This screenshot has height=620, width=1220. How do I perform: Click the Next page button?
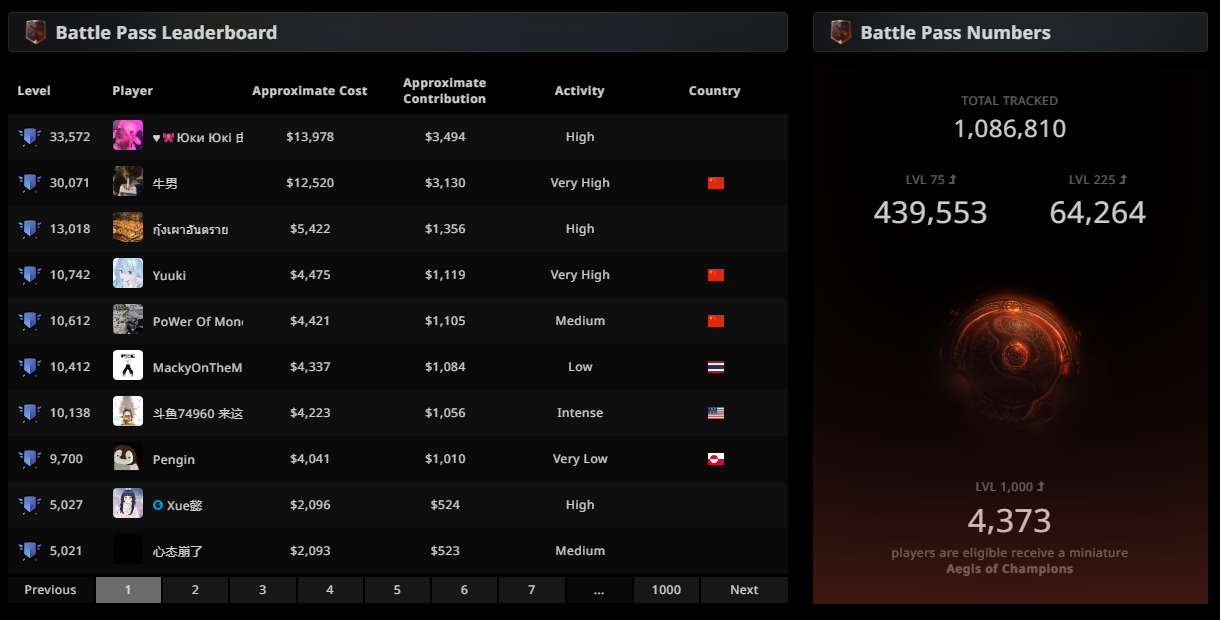[743, 590]
